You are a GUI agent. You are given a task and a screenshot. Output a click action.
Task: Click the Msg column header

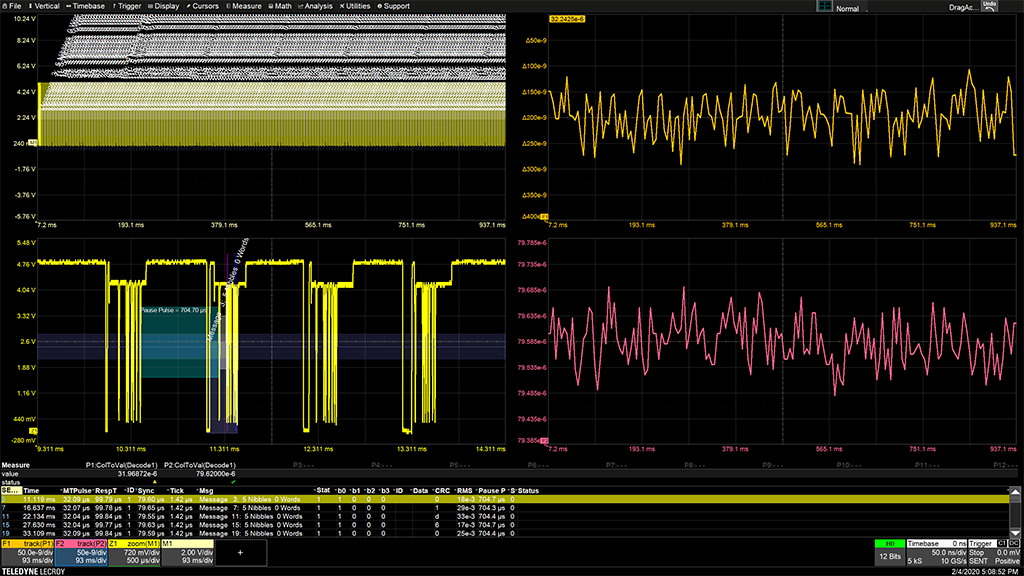click(x=205, y=490)
